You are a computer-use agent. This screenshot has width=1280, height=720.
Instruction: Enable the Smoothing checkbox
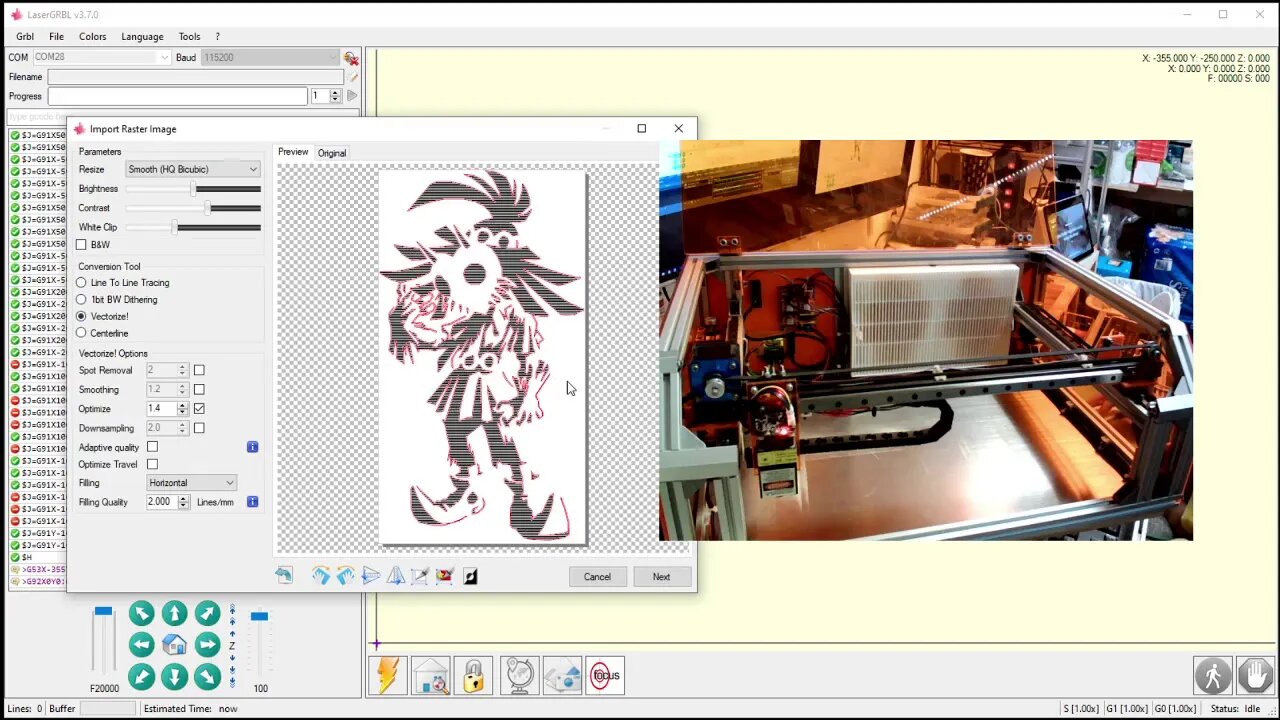click(x=199, y=390)
